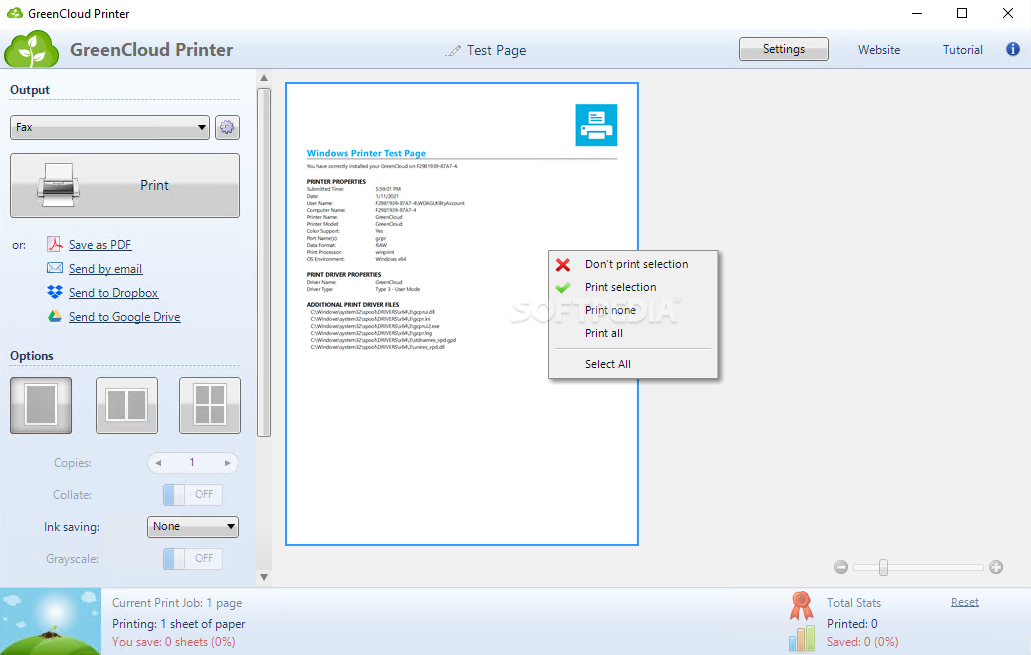Click Send to Google Drive link

[124, 316]
